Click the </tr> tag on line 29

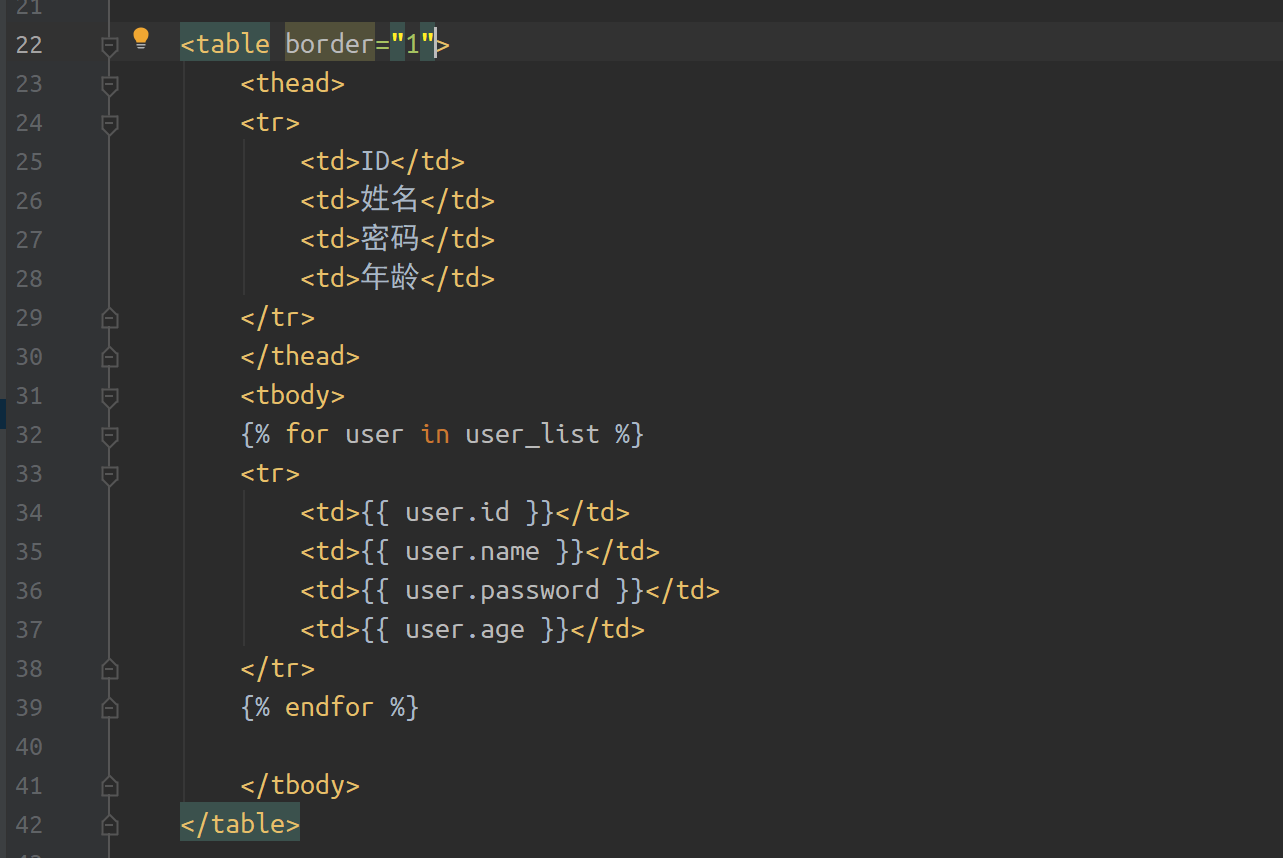pyautogui.click(x=278, y=318)
